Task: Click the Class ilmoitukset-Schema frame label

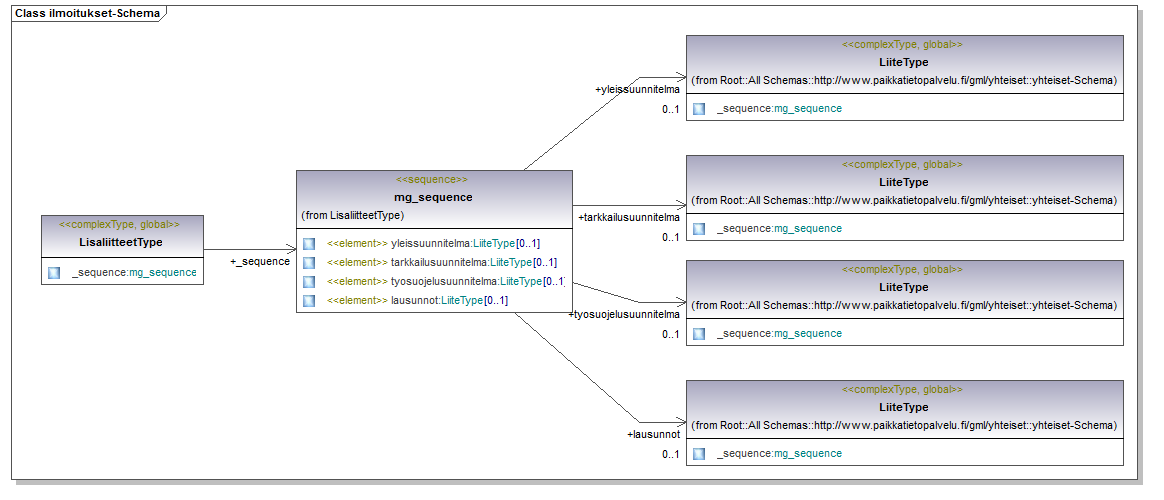Action: (x=87, y=13)
